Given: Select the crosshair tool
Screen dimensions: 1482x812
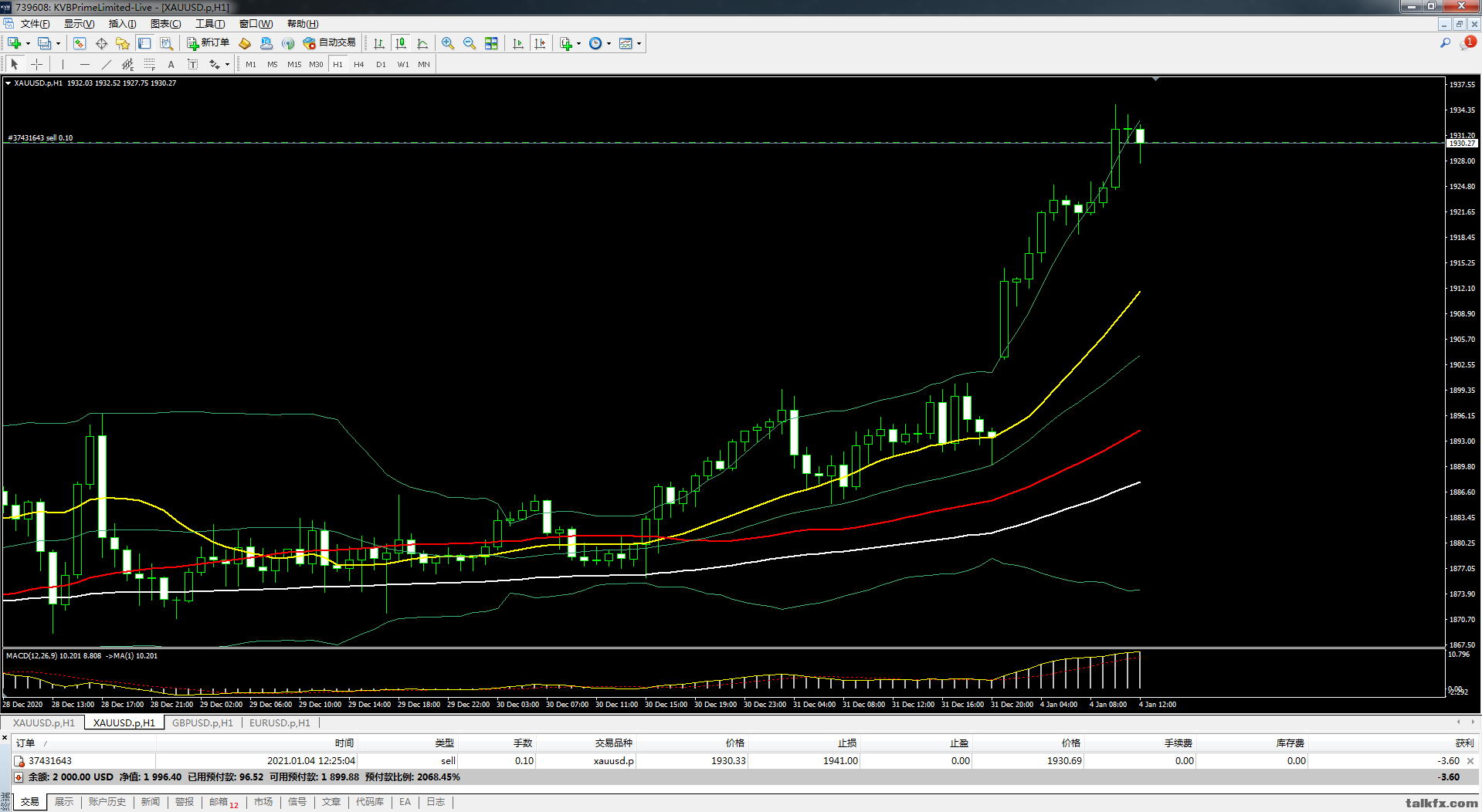Looking at the screenshot, I should pos(36,64).
